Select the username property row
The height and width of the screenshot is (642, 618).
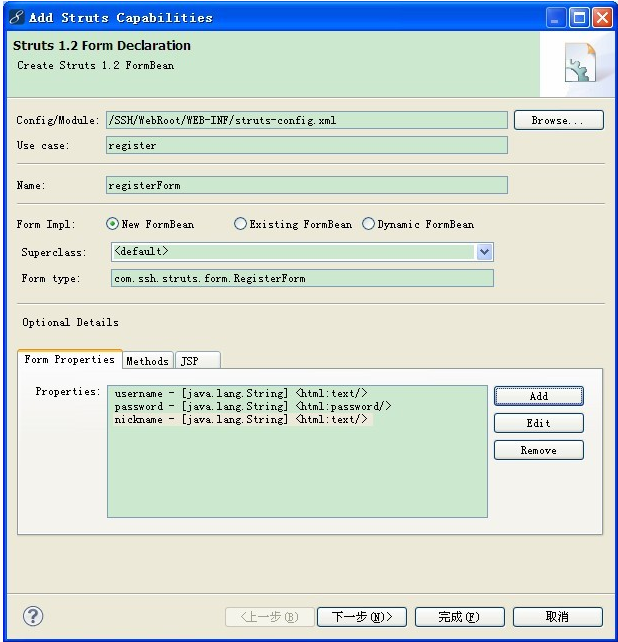point(241,393)
